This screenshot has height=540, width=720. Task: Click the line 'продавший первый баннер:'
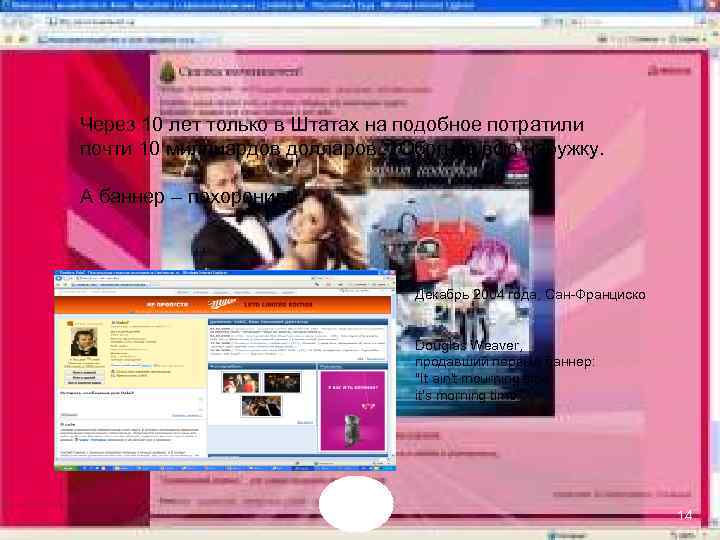pyautogui.click(x=504, y=362)
